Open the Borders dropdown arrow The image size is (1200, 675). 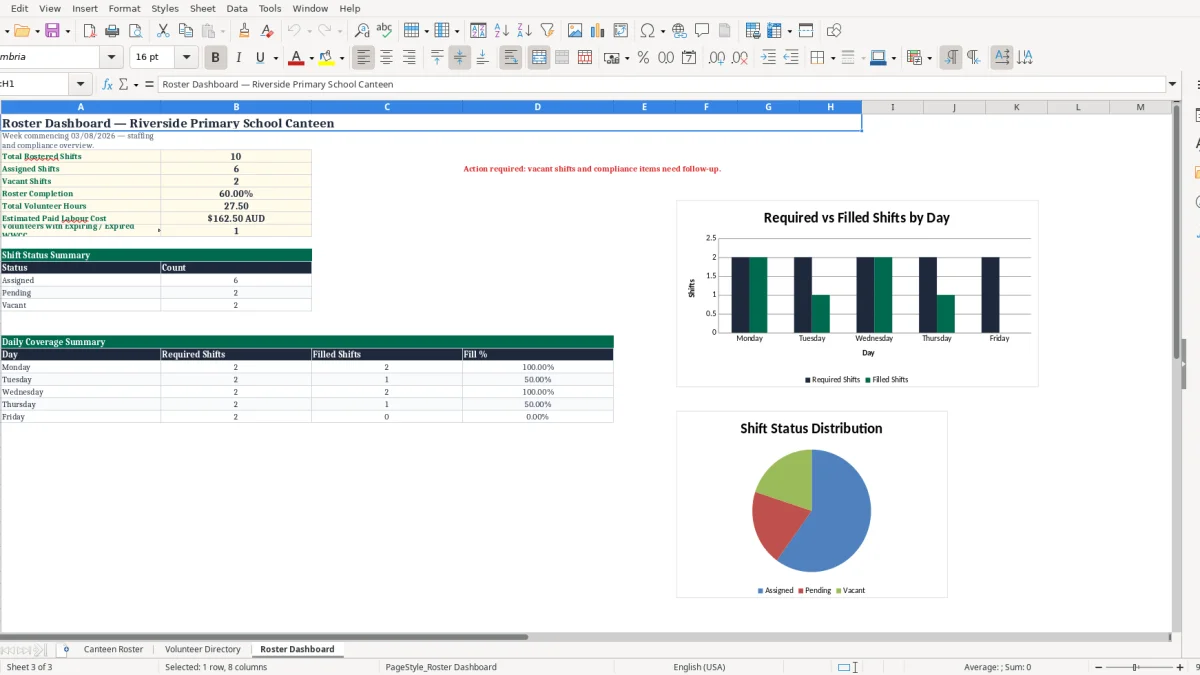tap(832, 58)
